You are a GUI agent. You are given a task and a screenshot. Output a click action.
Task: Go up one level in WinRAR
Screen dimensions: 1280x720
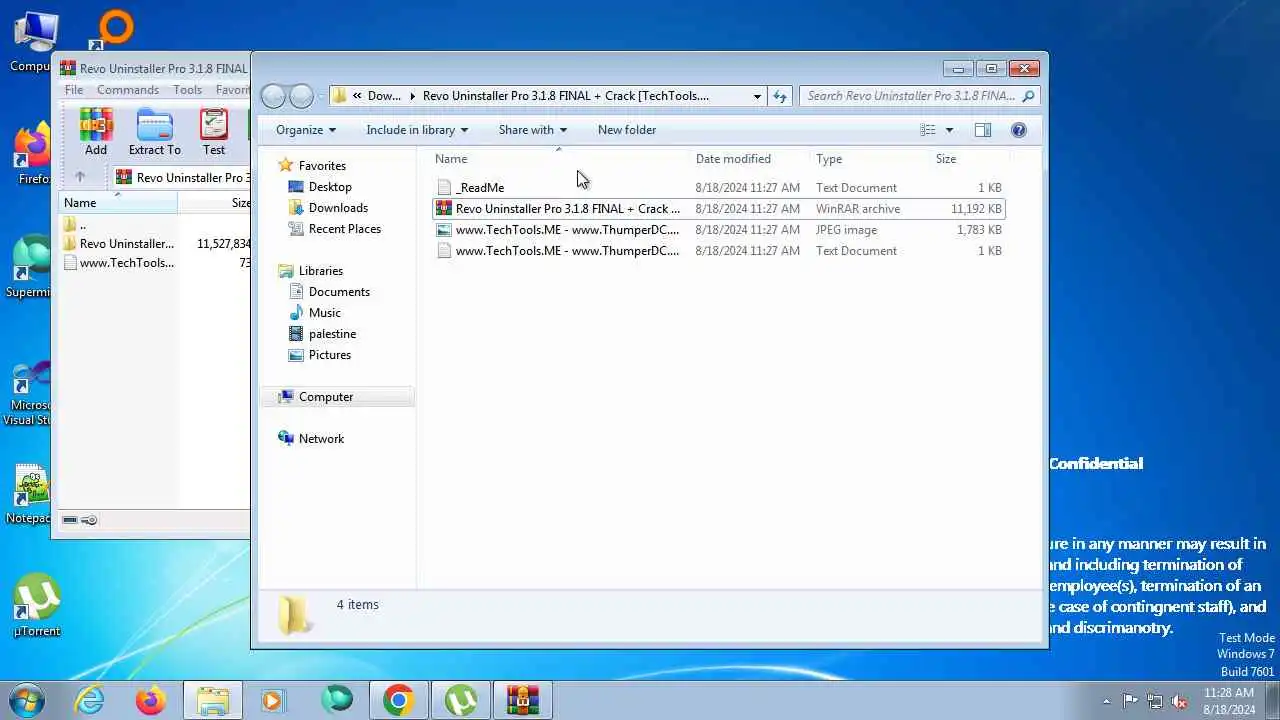(x=80, y=177)
